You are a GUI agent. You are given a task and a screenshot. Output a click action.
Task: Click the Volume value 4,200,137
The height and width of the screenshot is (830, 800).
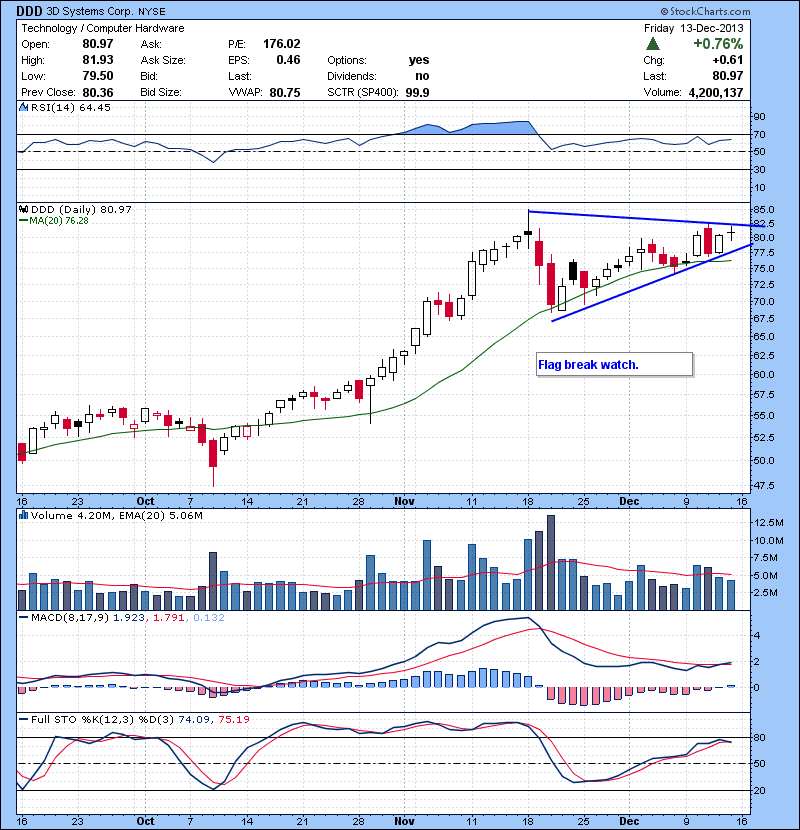pyautogui.click(x=716, y=93)
